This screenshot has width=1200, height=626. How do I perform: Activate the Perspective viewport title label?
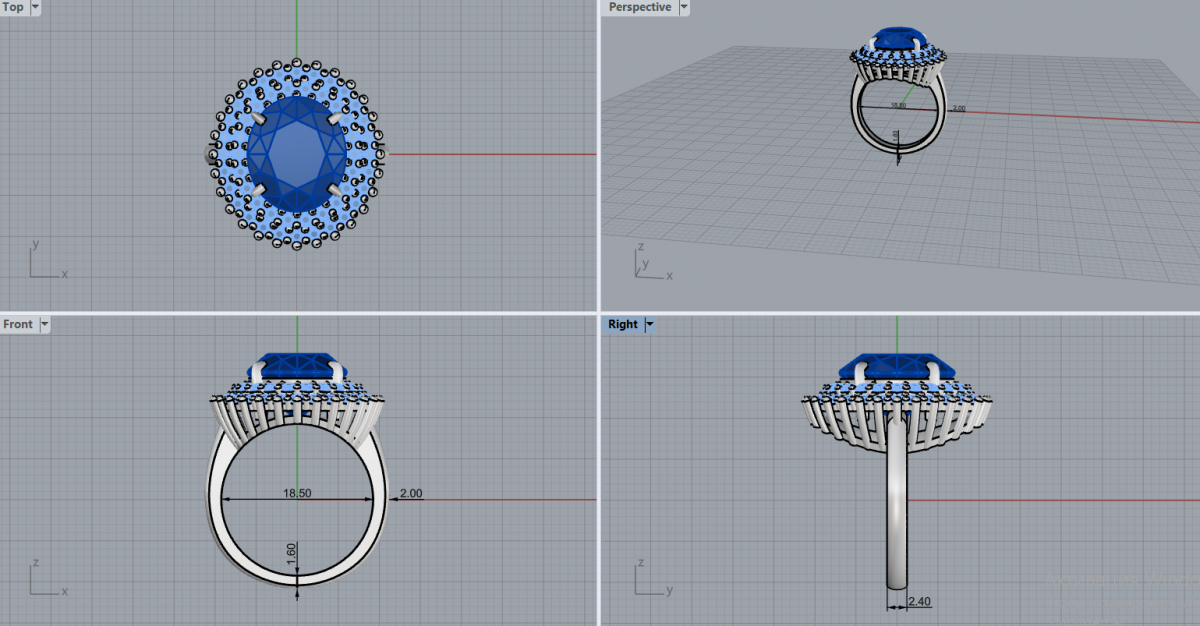click(x=640, y=7)
